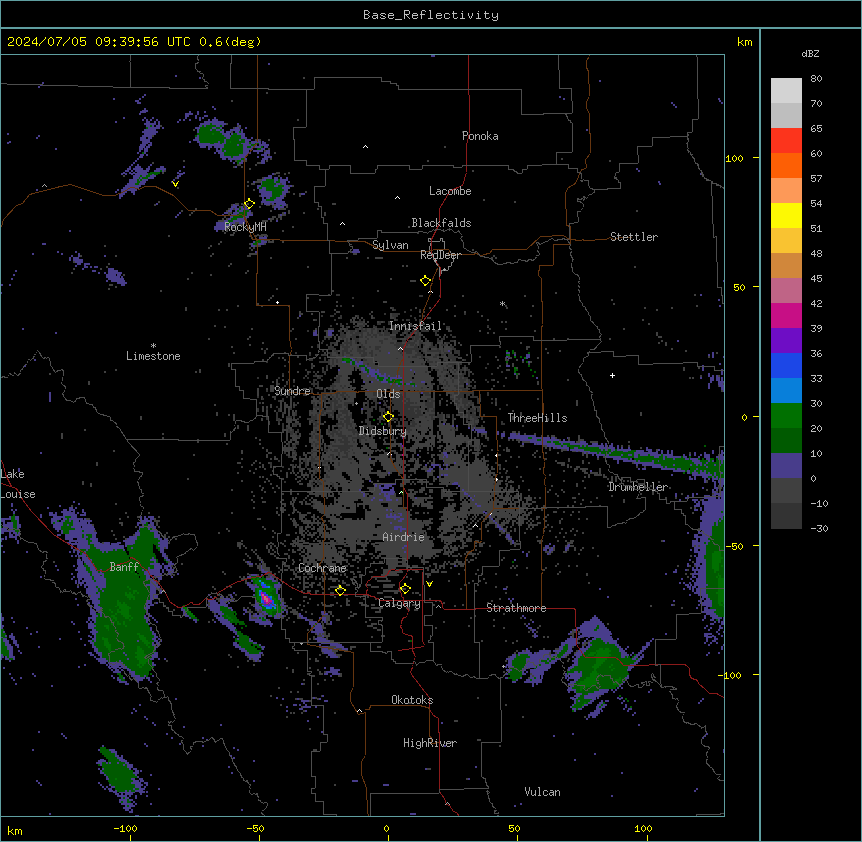This screenshot has height=842, width=862.
Task: Click the Lacombe town label
Action: click(450, 191)
